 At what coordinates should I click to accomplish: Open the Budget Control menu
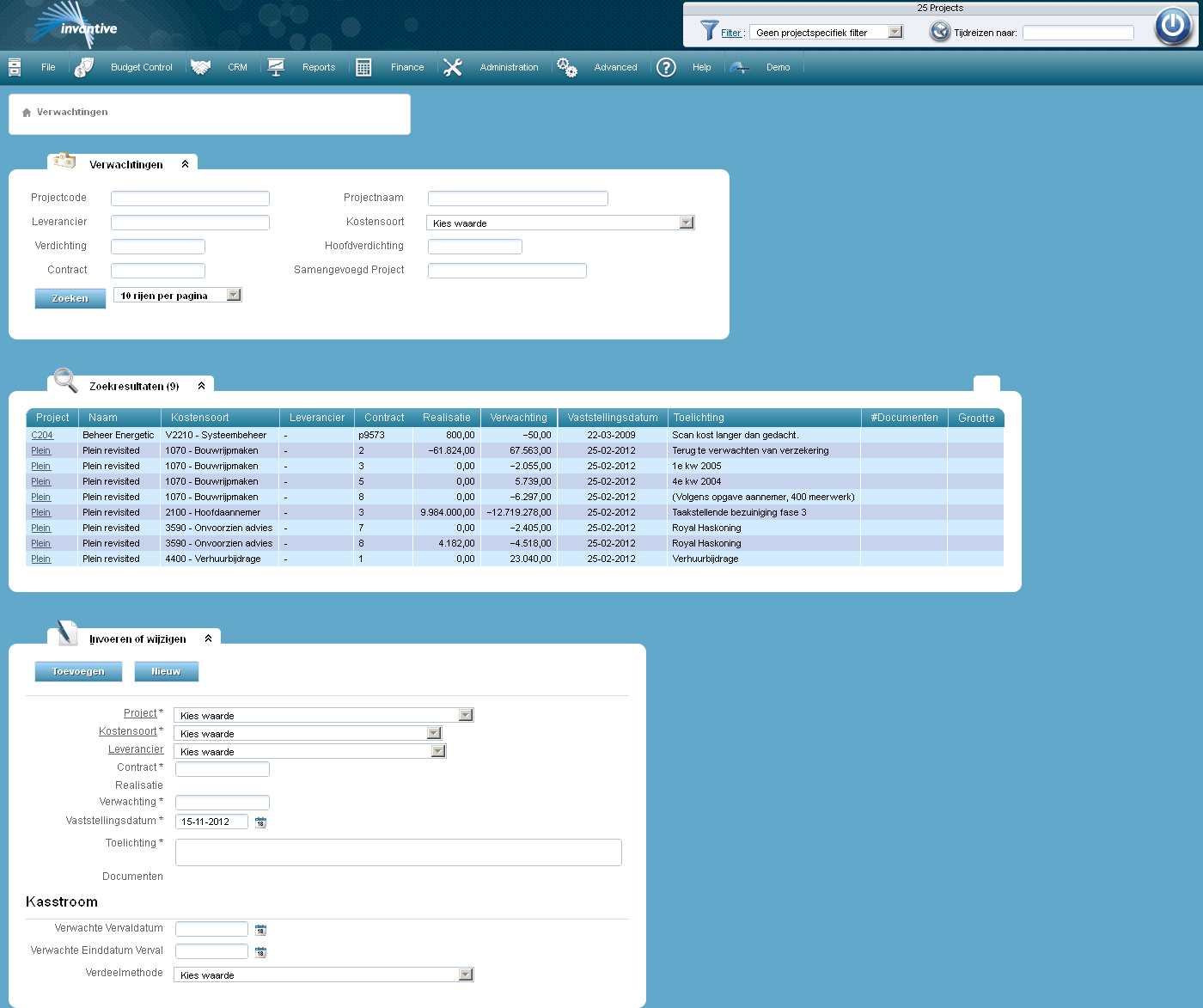point(142,67)
